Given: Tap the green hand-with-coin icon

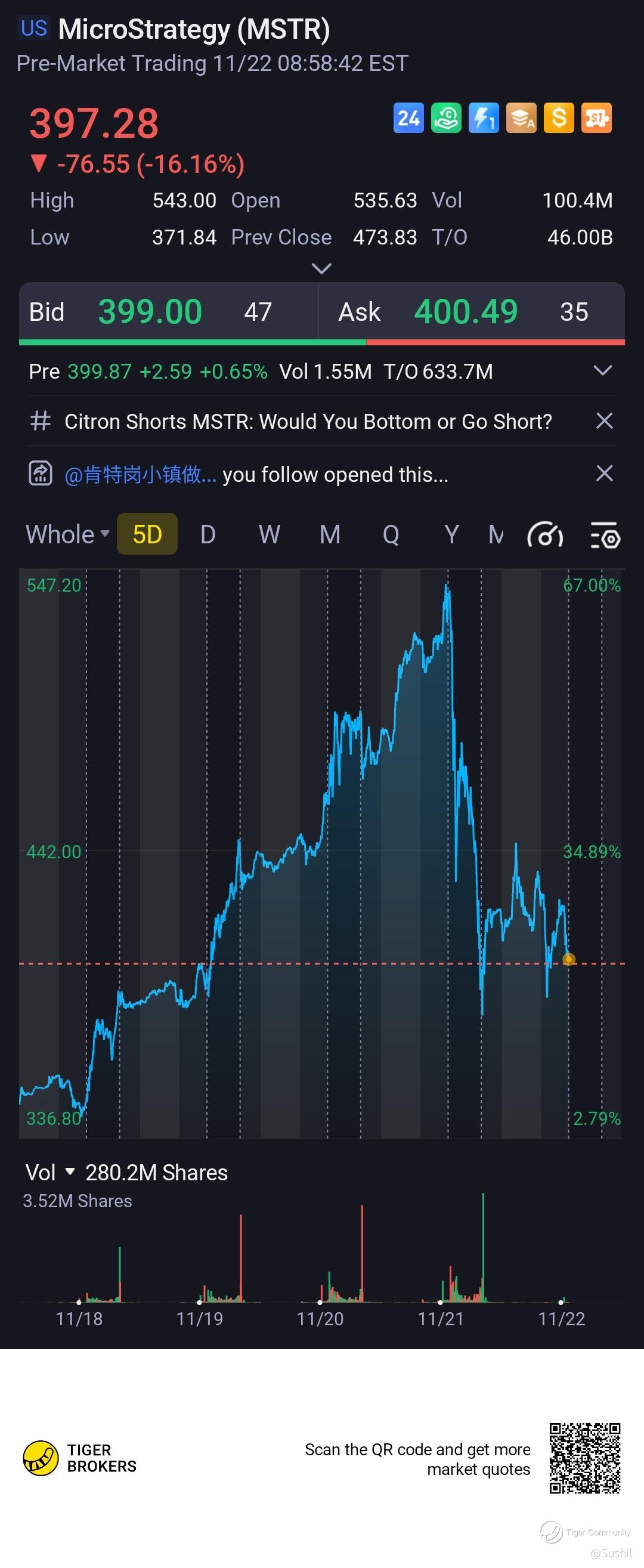Looking at the screenshot, I should pos(446,118).
